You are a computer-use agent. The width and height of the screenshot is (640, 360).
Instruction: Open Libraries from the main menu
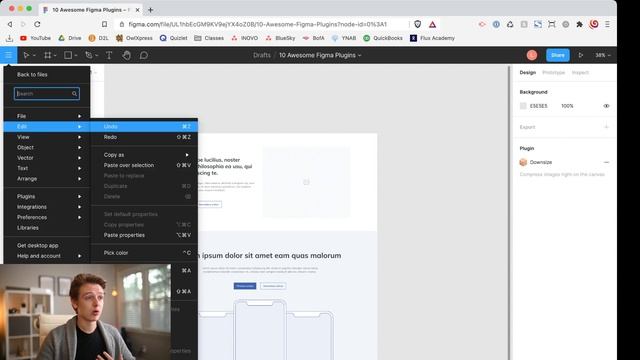[47, 228]
